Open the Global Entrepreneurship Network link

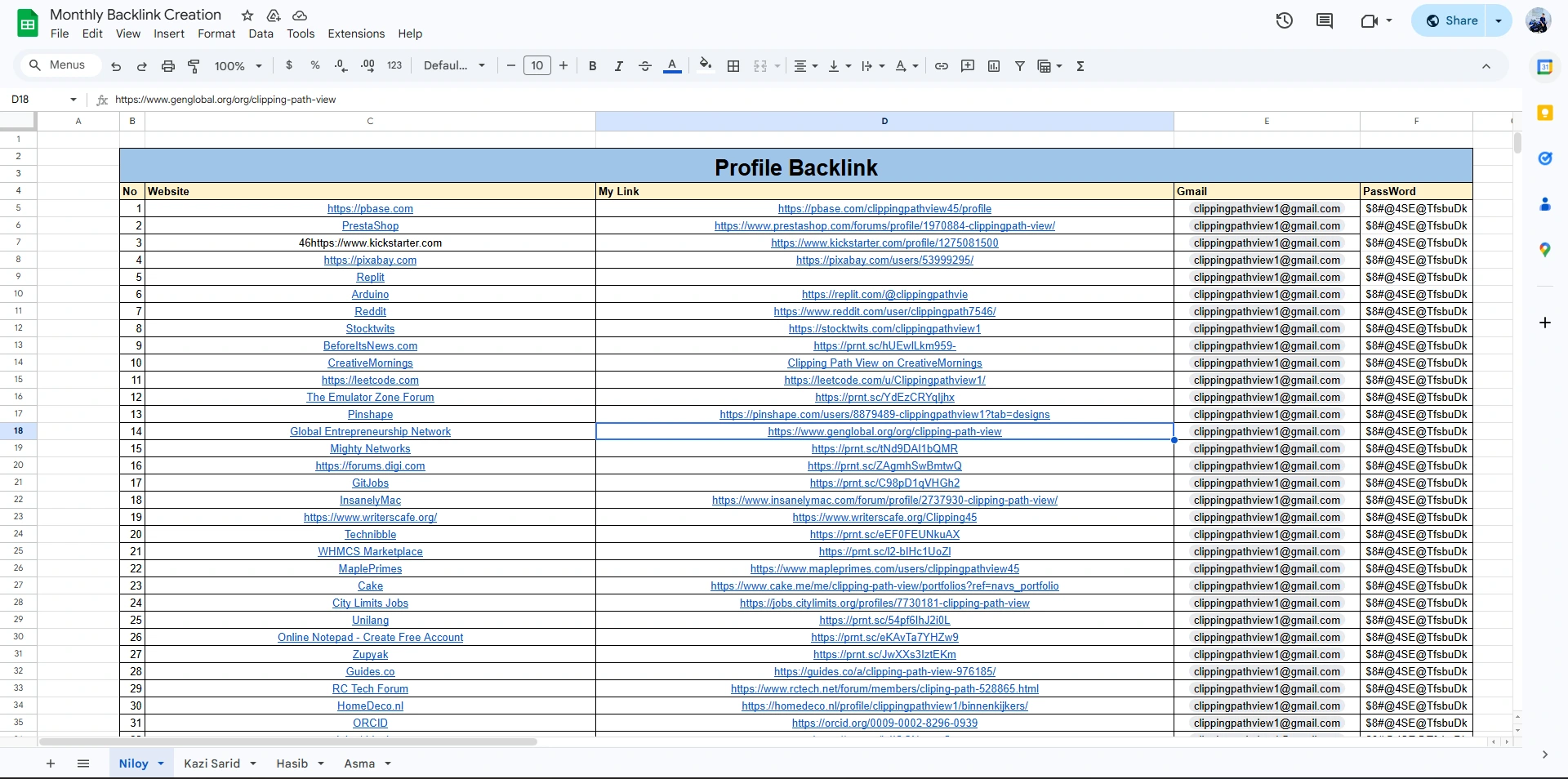click(x=370, y=431)
